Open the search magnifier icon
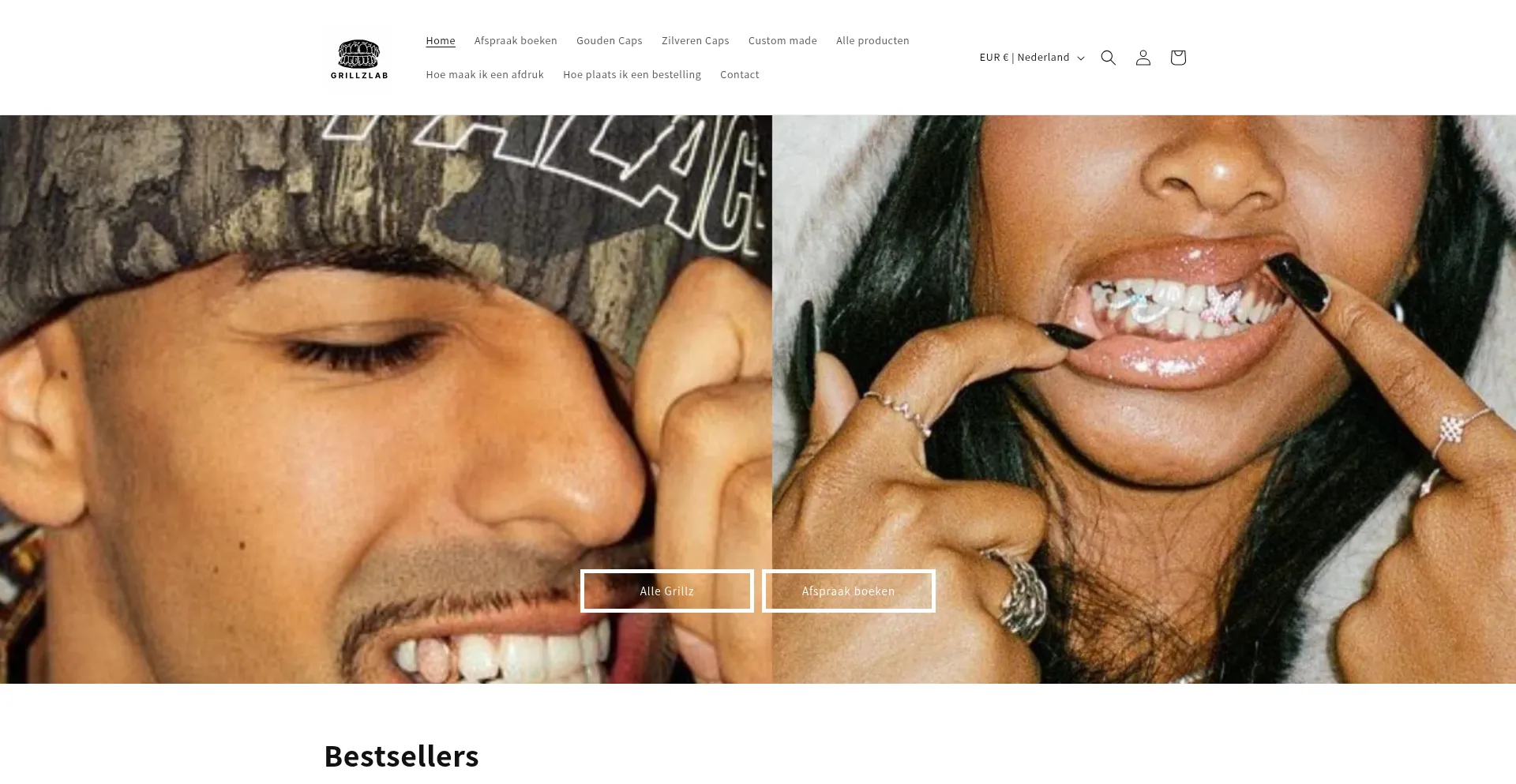 [1108, 58]
